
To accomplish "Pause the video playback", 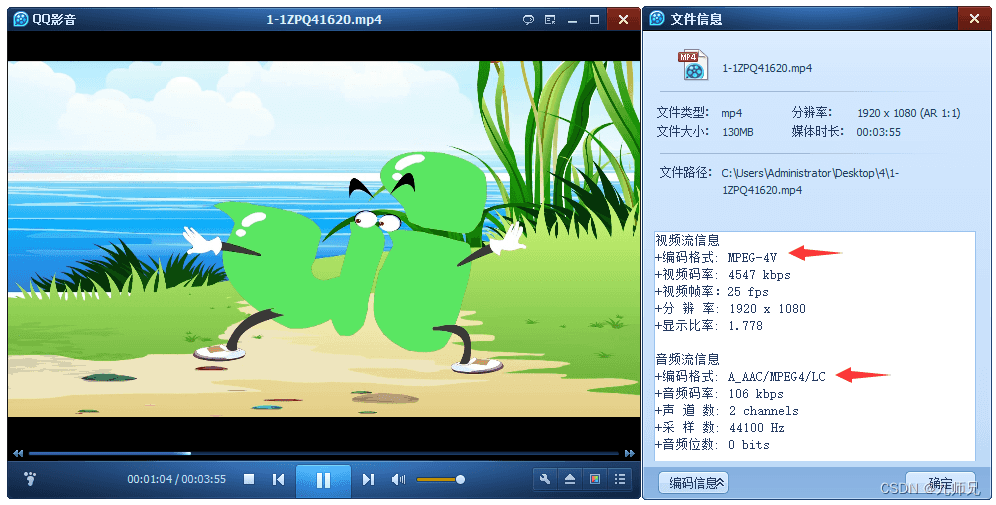I will click(323, 480).
